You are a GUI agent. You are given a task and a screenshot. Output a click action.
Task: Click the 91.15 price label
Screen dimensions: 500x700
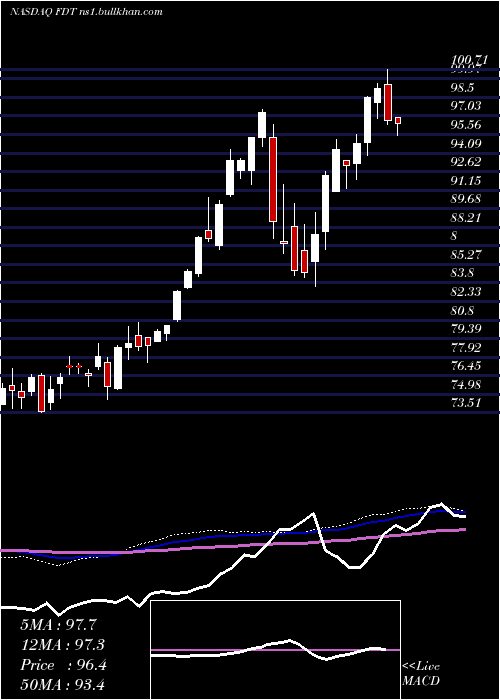pyautogui.click(x=466, y=180)
